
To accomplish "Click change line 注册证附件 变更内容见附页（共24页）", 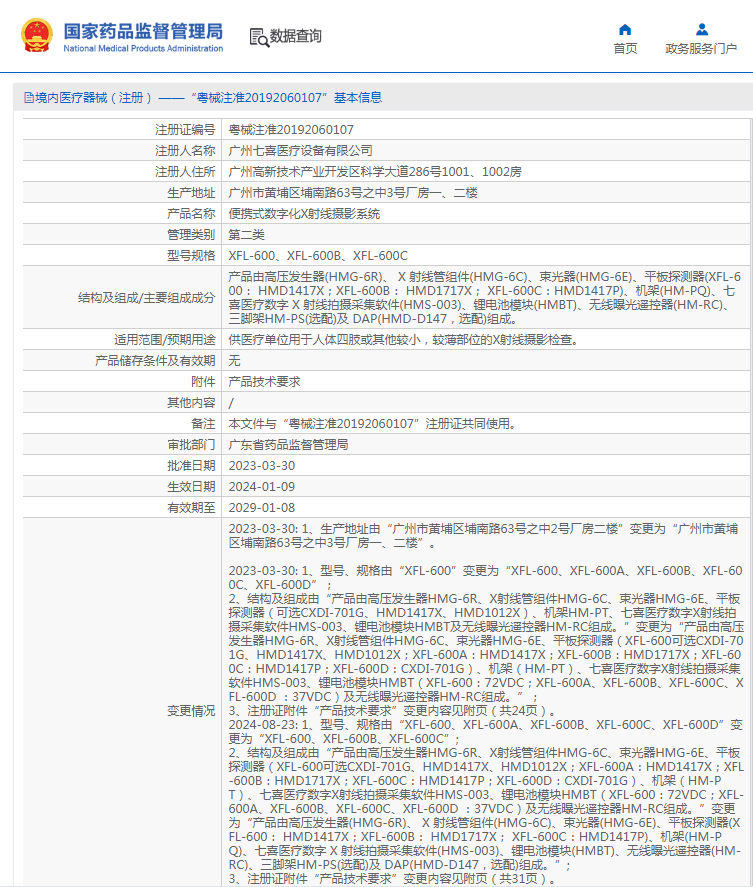I will click(x=393, y=711).
